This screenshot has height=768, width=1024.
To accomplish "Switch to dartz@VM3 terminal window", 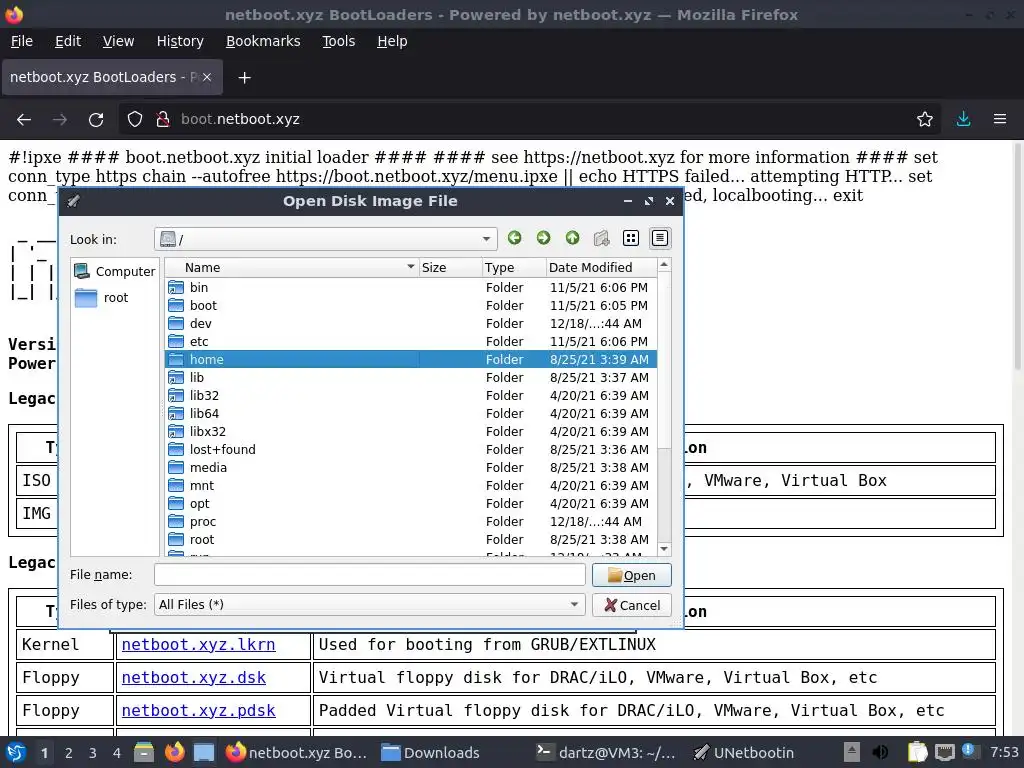I will tap(605, 753).
